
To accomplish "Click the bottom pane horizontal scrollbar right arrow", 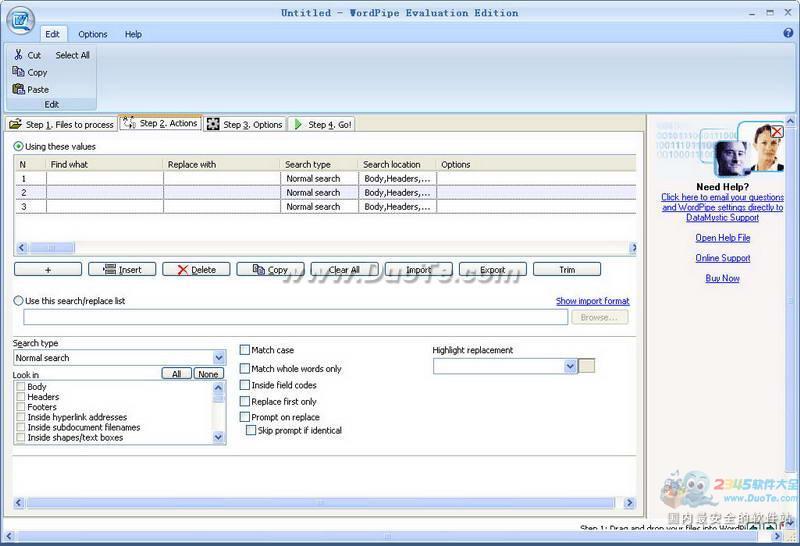I will 629,503.
